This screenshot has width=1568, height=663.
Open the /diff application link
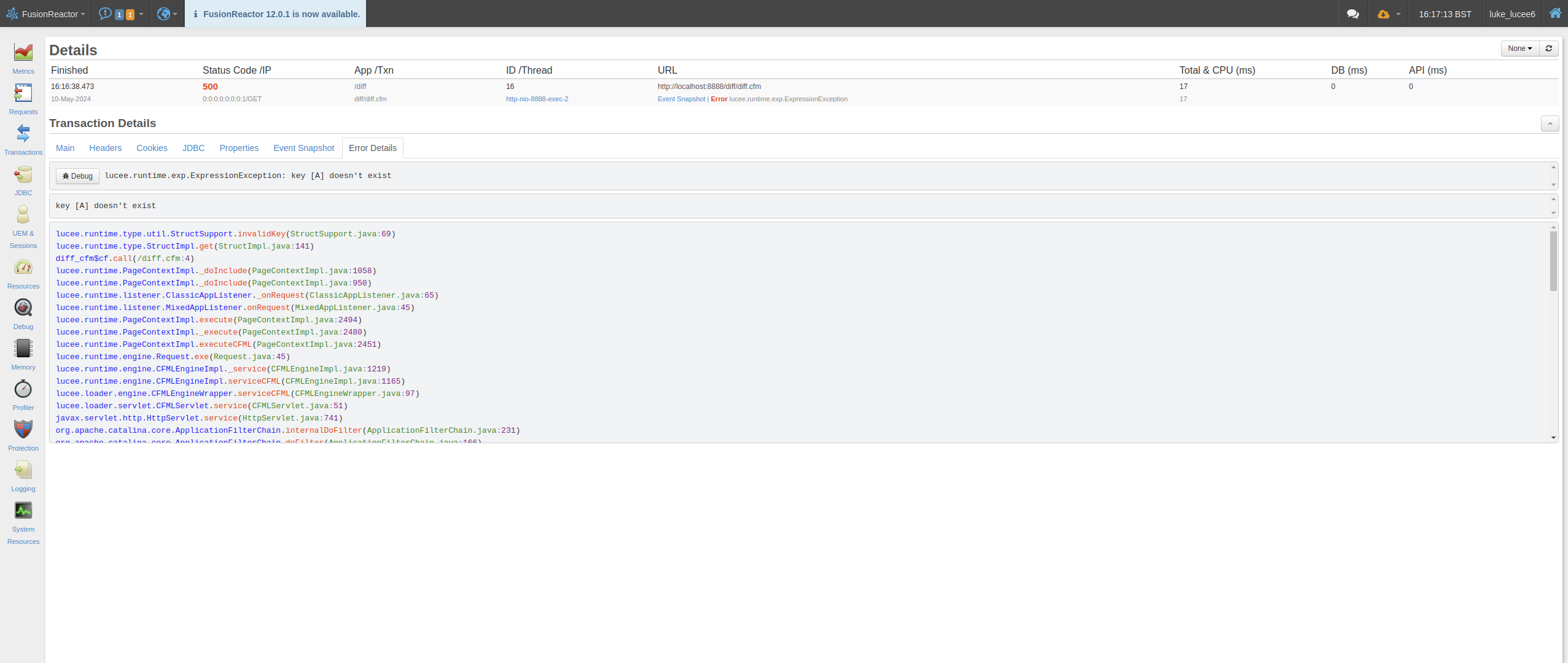[x=360, y=87]
